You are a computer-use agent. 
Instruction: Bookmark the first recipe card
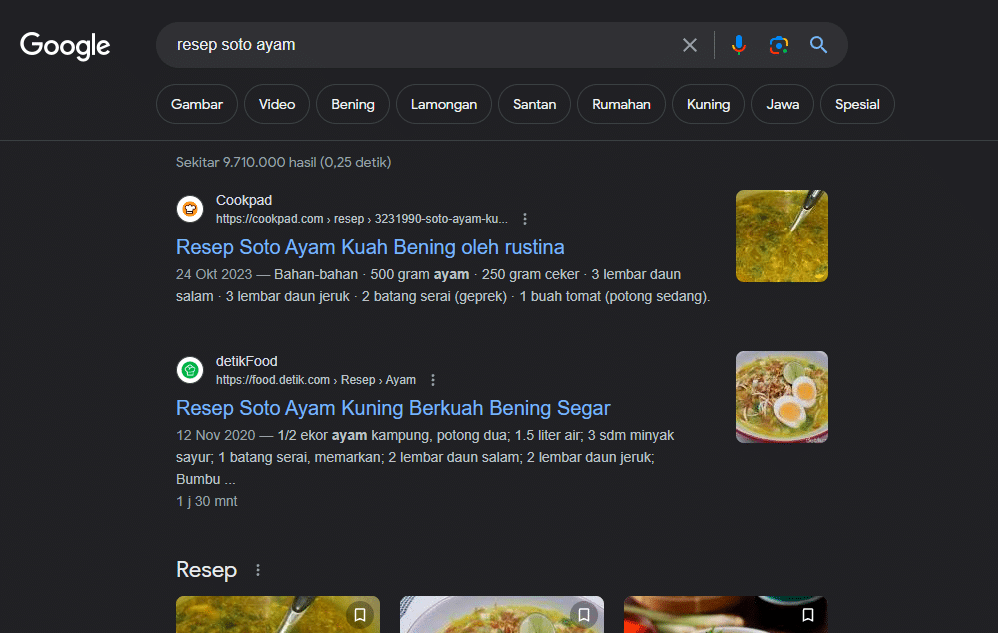pos(360,615)
